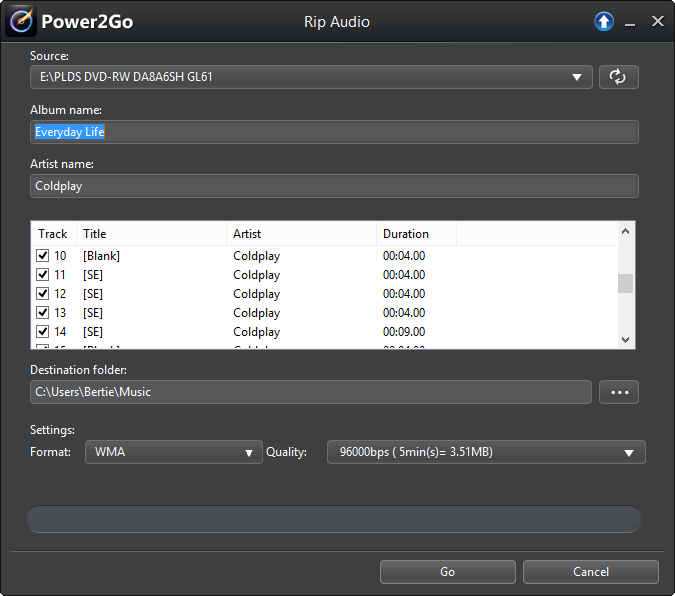Select the [SE] title of track 12
675x596 pixels.
(x=93, y=294)
